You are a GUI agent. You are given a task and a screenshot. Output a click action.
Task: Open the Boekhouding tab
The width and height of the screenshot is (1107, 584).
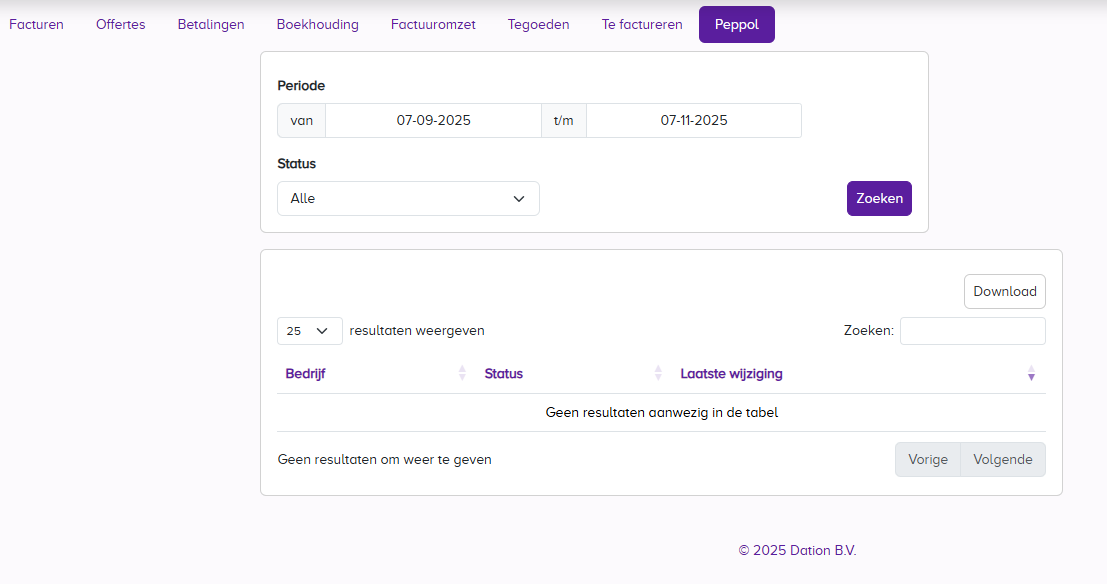click(x=318, y=25)
